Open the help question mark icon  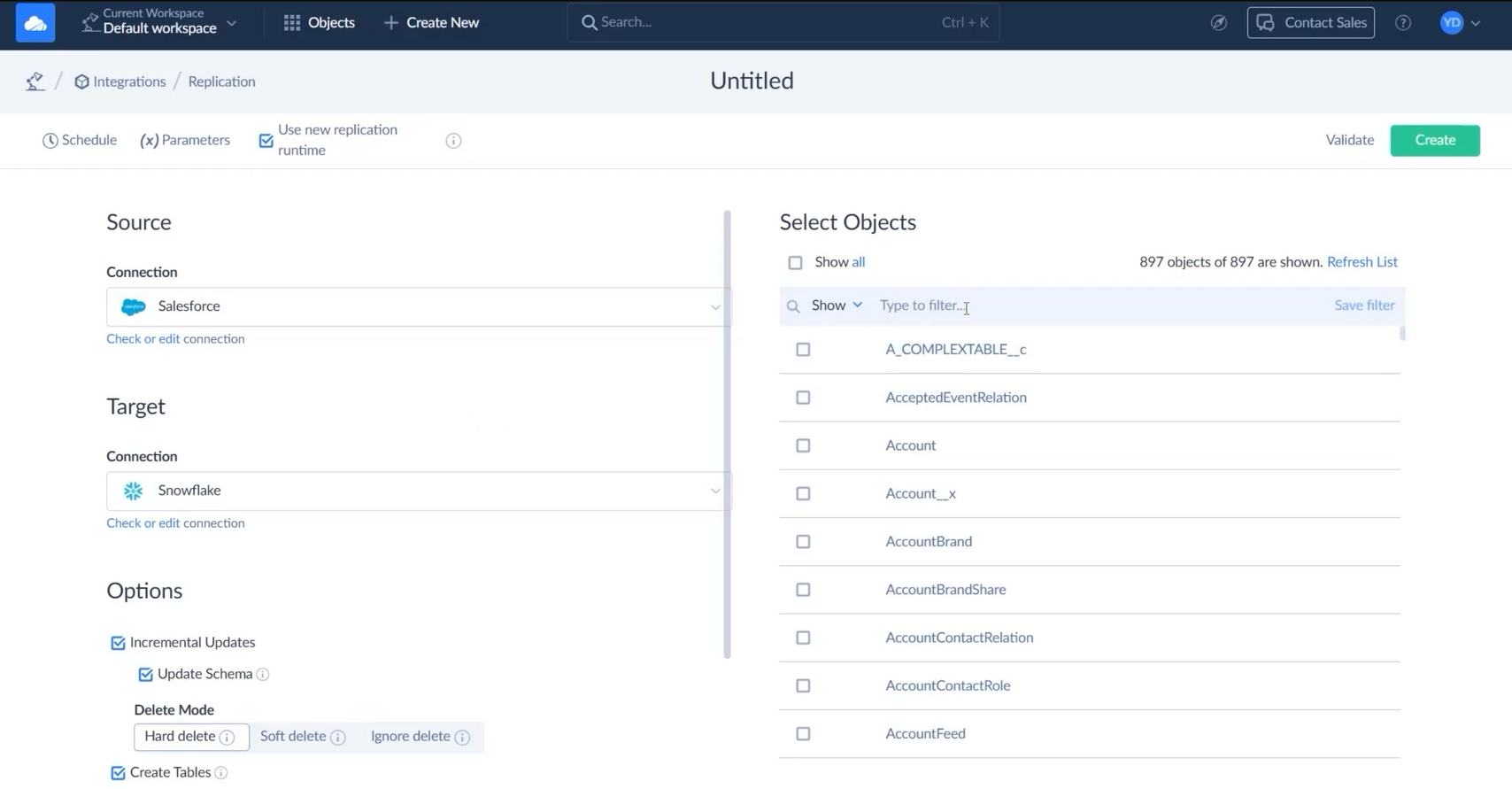pos(1403,23)
